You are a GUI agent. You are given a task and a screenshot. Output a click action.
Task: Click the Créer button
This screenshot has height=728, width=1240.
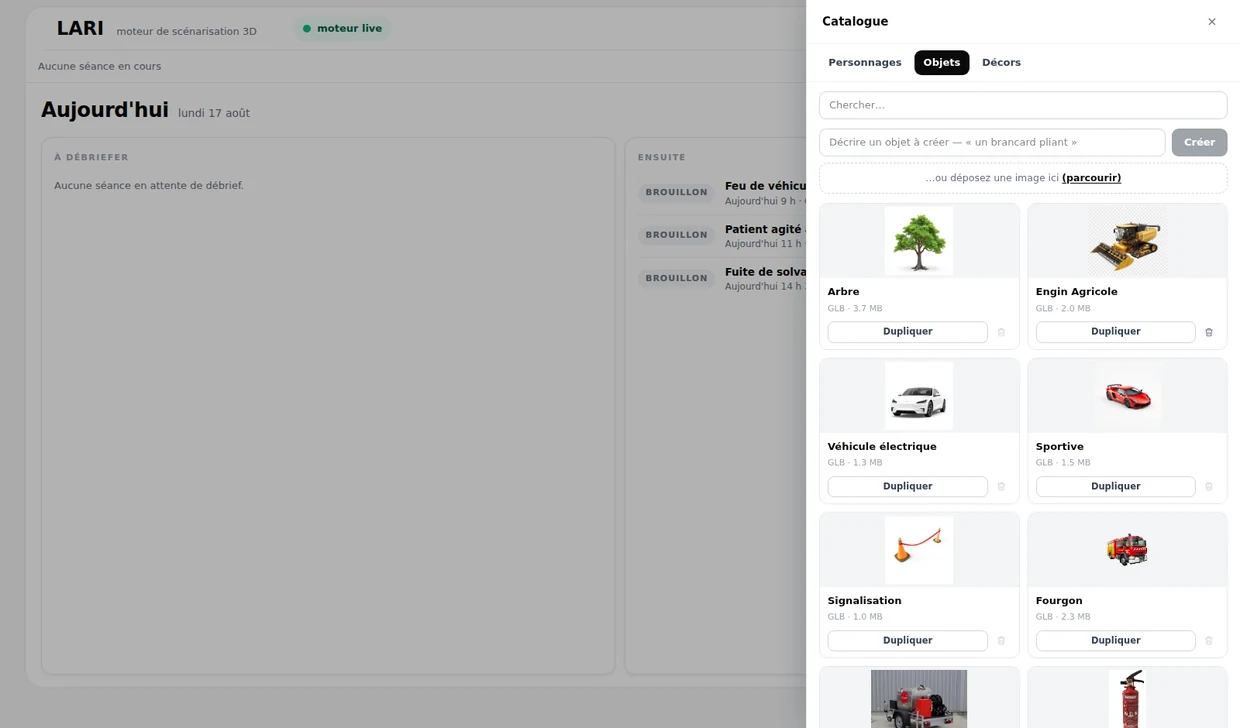(x=1199, y=142)
